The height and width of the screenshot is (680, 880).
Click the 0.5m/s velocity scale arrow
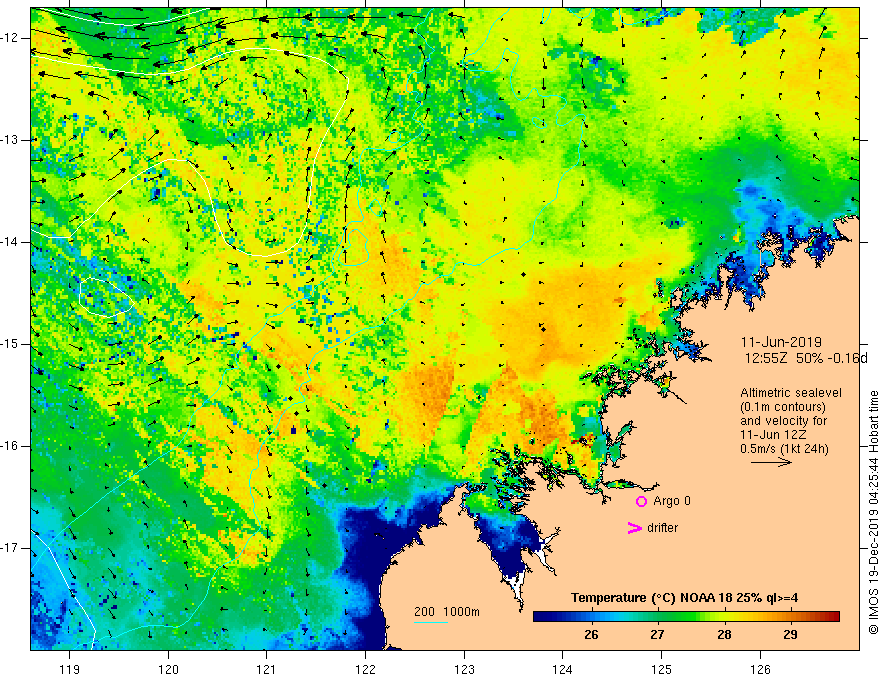[x=772, y=462]
